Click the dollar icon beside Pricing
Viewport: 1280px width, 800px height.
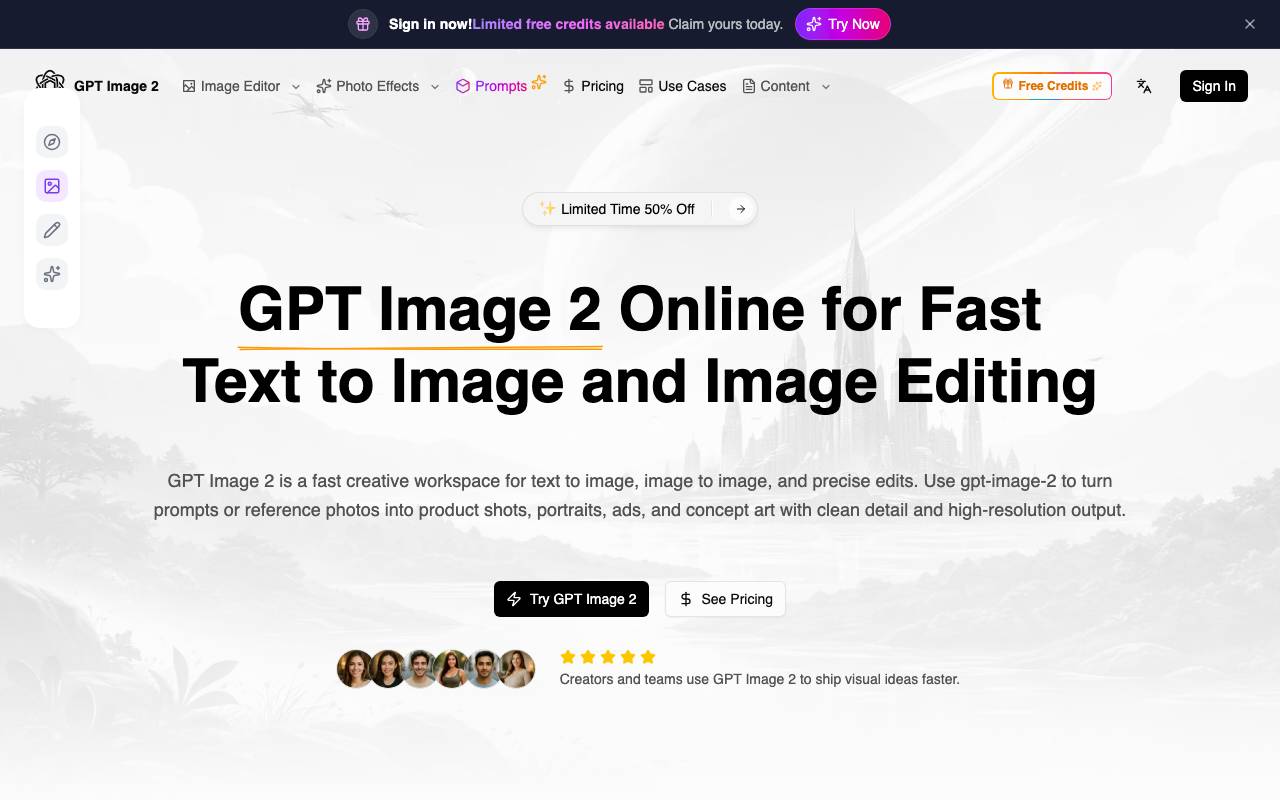click(569, 86)
